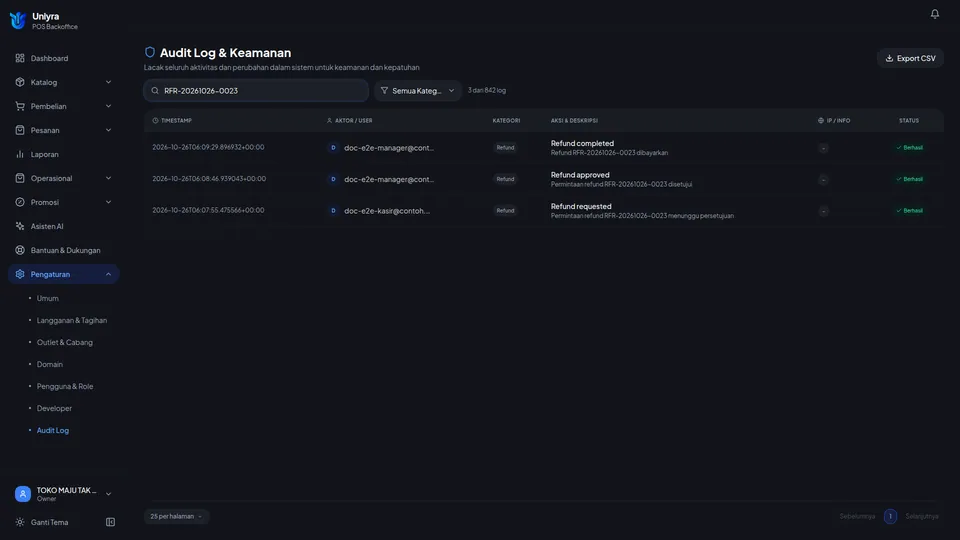Click the Promosi icon
The image size is (960, 540).
tap(20, 202)
